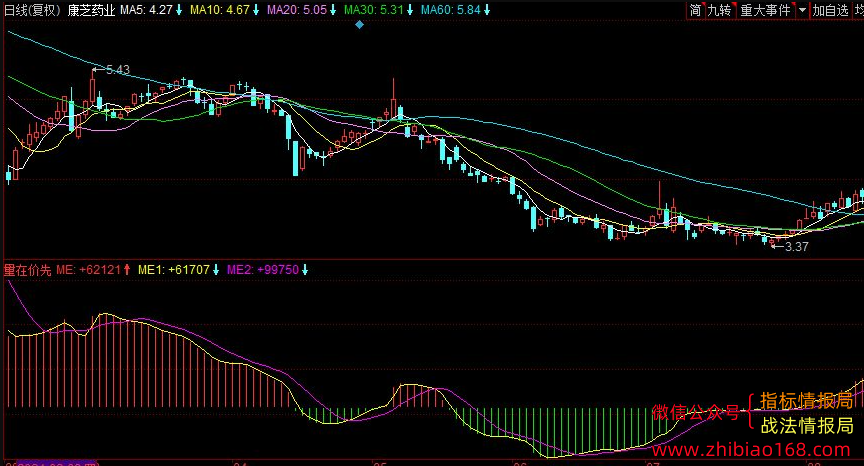Click the blue diamond event marker
This screenshot has height=466, width=864.
pos(359,25)
